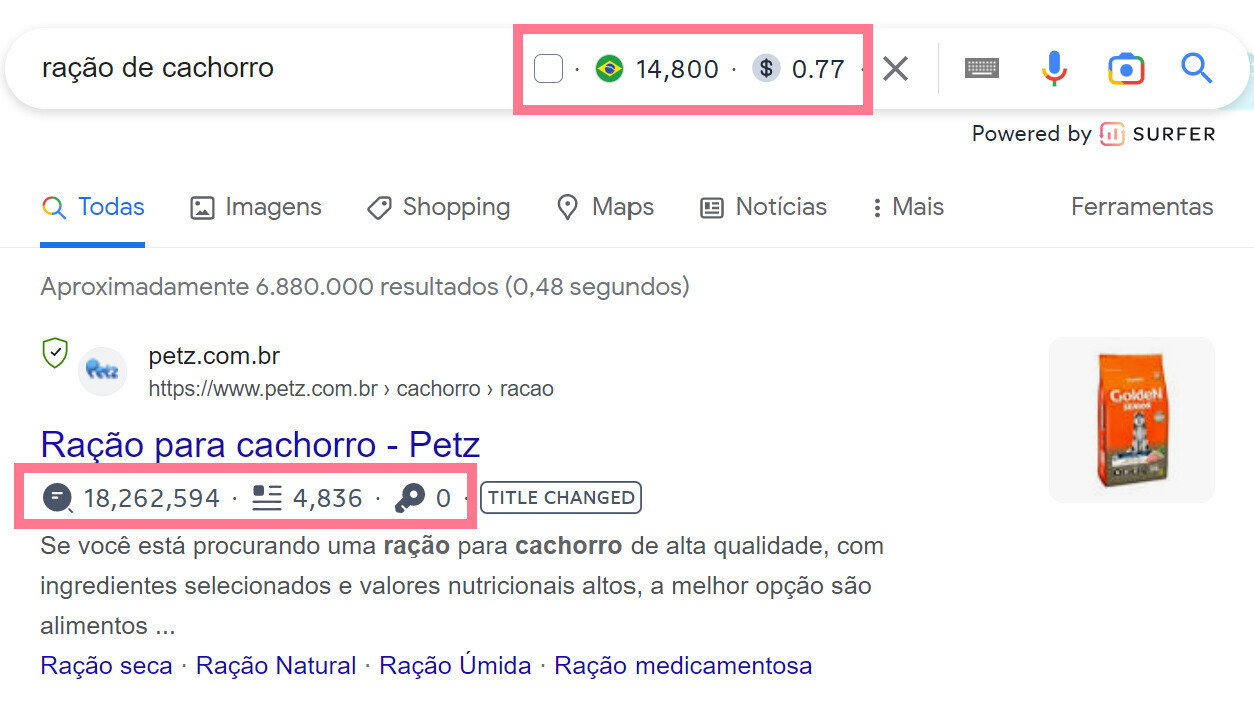Open Google Lens image search camera icon
The image size is (1254, 728).
pos(1126,68)
